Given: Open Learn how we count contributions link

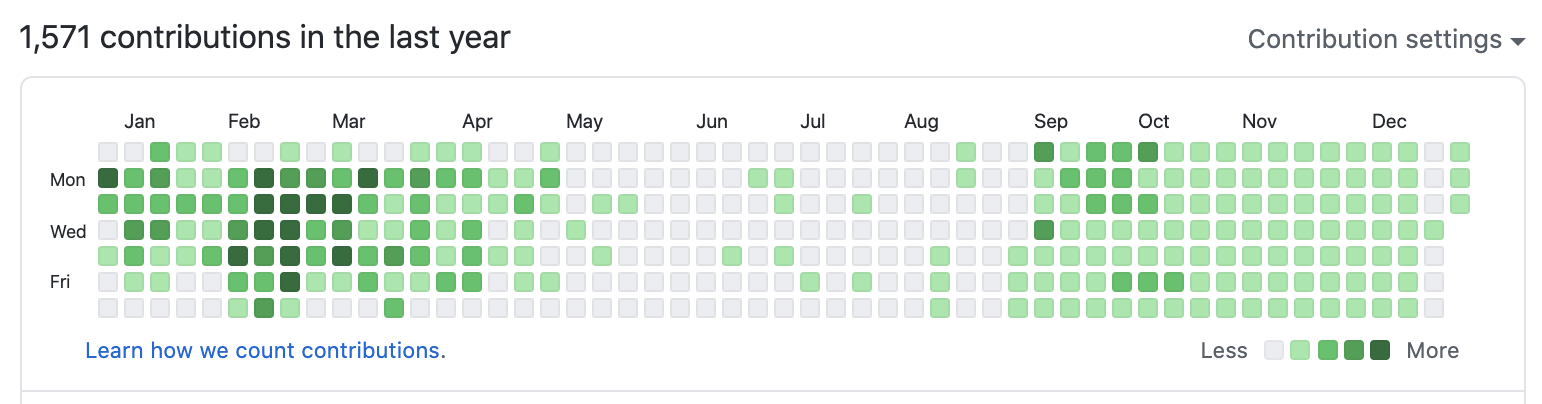Looking at the screenshot, I should pyautogui.click(x=263, y=351).
